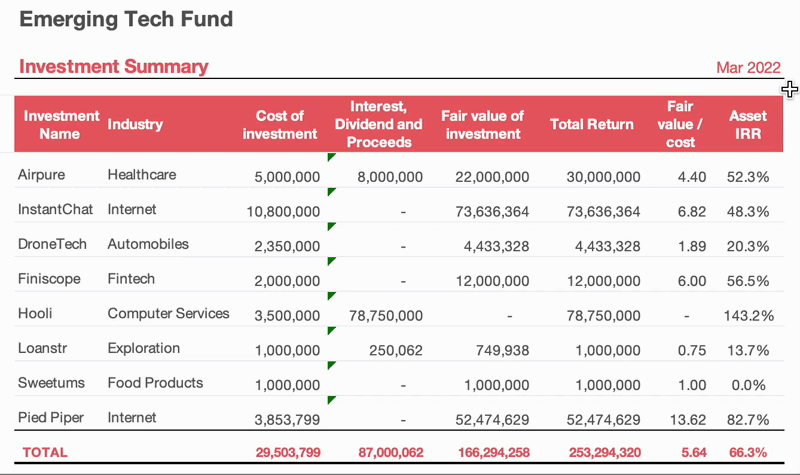Viewport: 800px width, 475px height.
Task: Click the green indicator triangle in Pied Piper row
Action: (331, 400)
